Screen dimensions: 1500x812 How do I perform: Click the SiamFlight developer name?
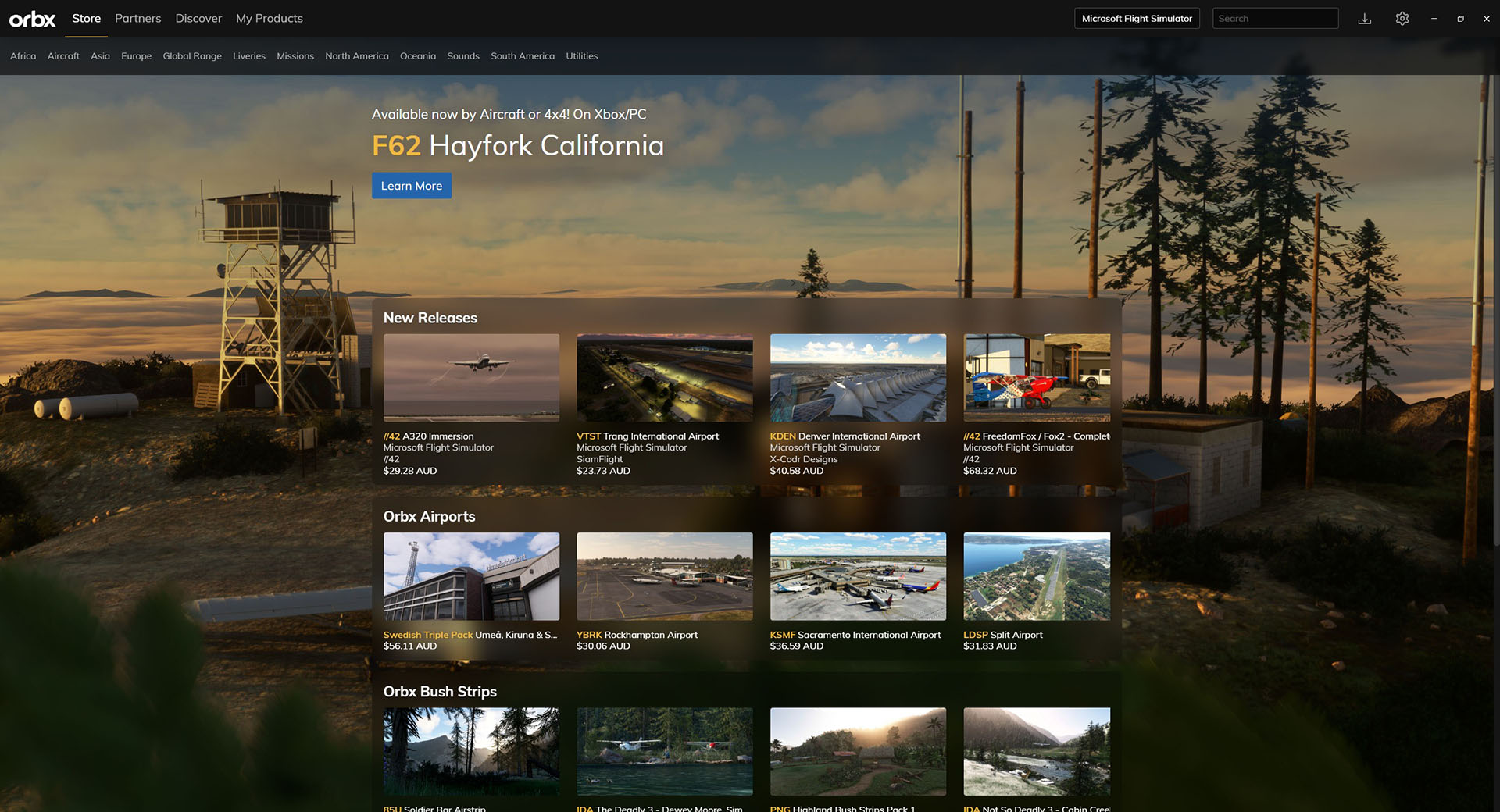[x=600, y=459]
